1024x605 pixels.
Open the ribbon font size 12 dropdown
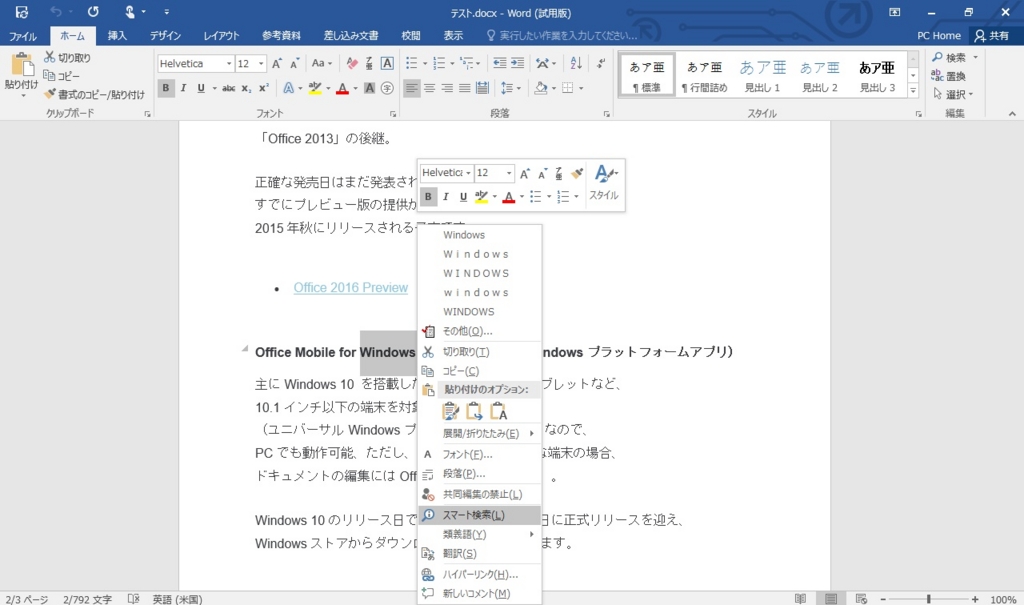coord(261,63)
